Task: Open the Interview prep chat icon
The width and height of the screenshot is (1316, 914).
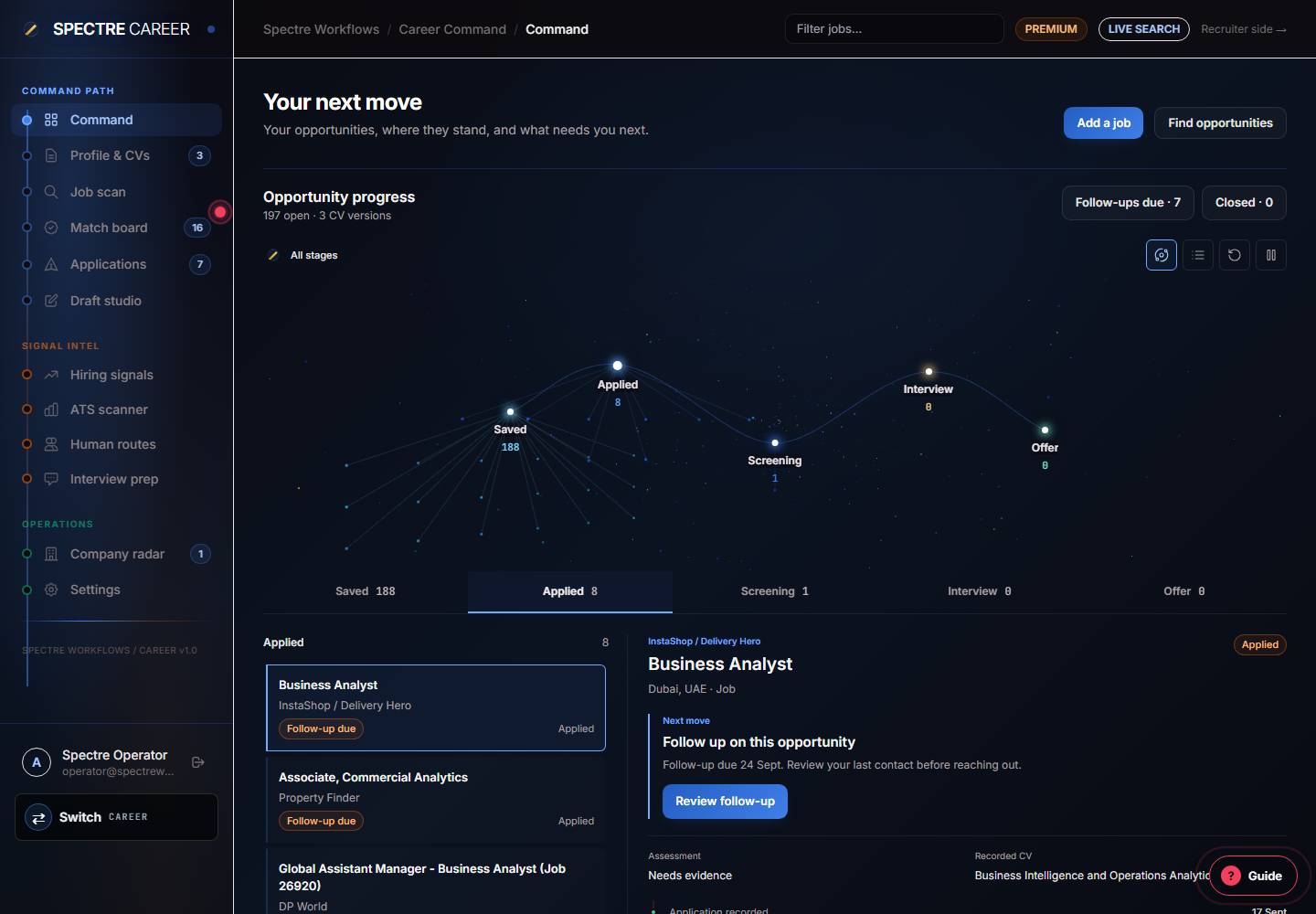Action: (51, 479)
